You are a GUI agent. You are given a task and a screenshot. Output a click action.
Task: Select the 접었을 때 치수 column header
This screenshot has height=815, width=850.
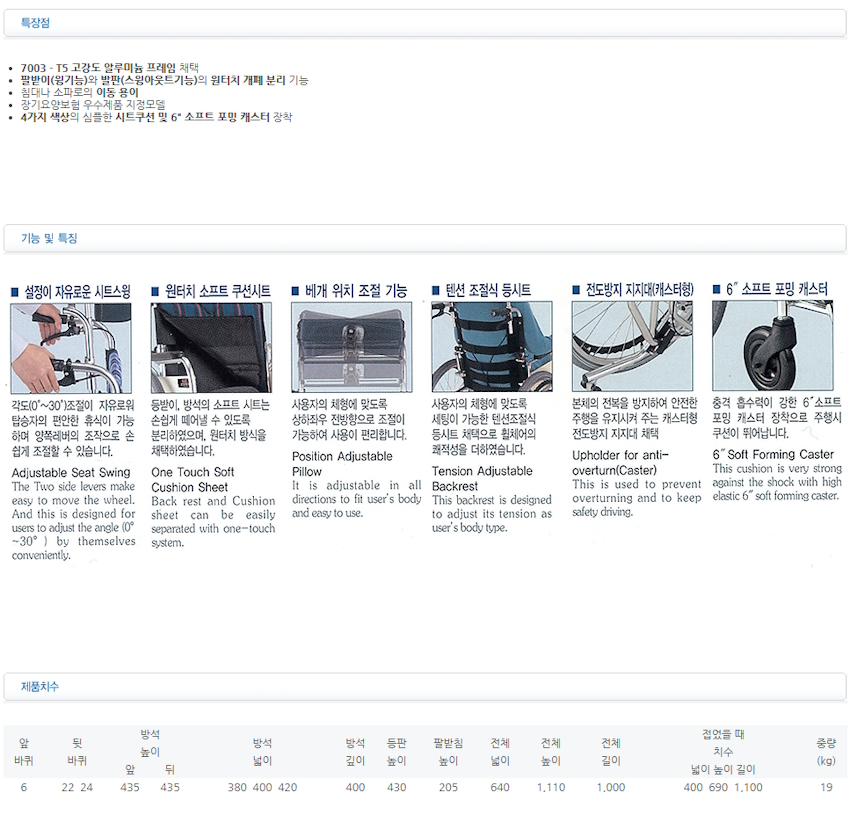tap(723, 742)
